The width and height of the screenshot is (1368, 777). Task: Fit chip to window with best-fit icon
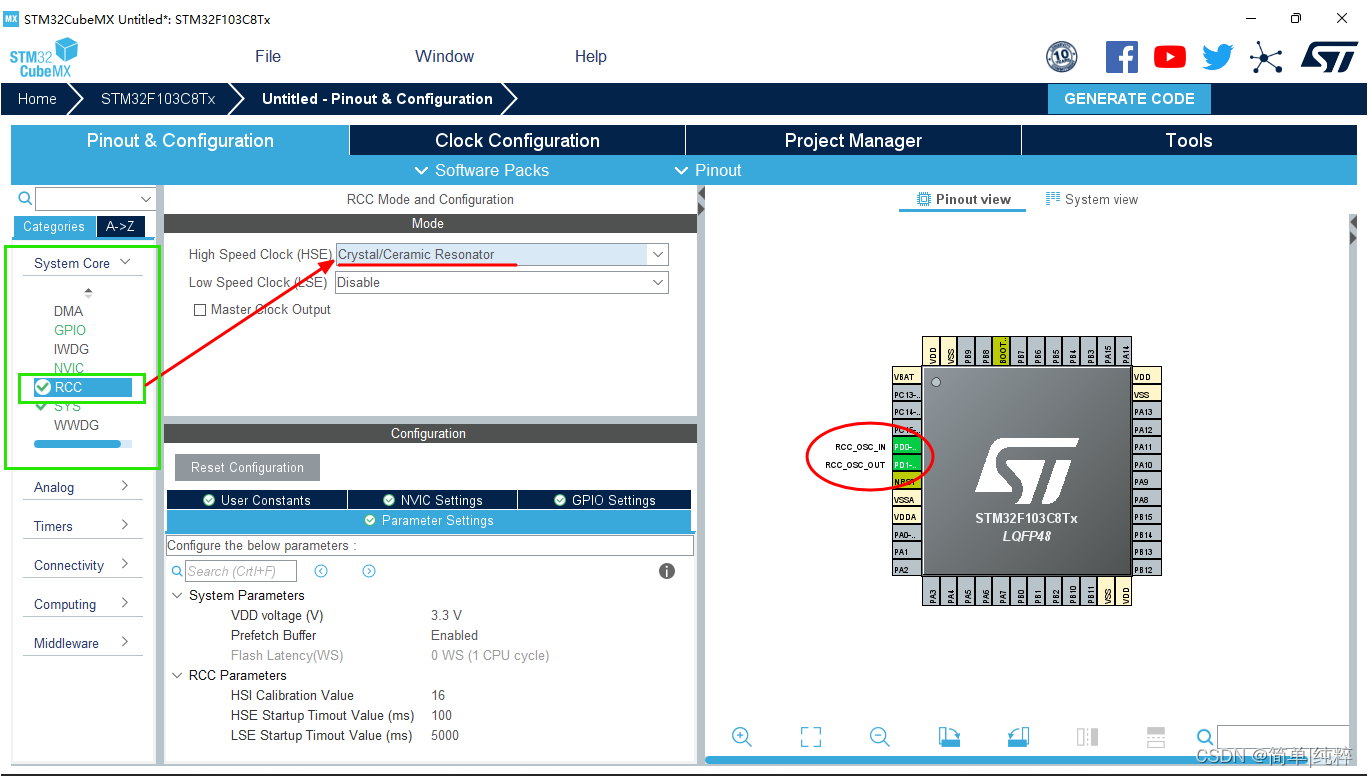point(811,737)
